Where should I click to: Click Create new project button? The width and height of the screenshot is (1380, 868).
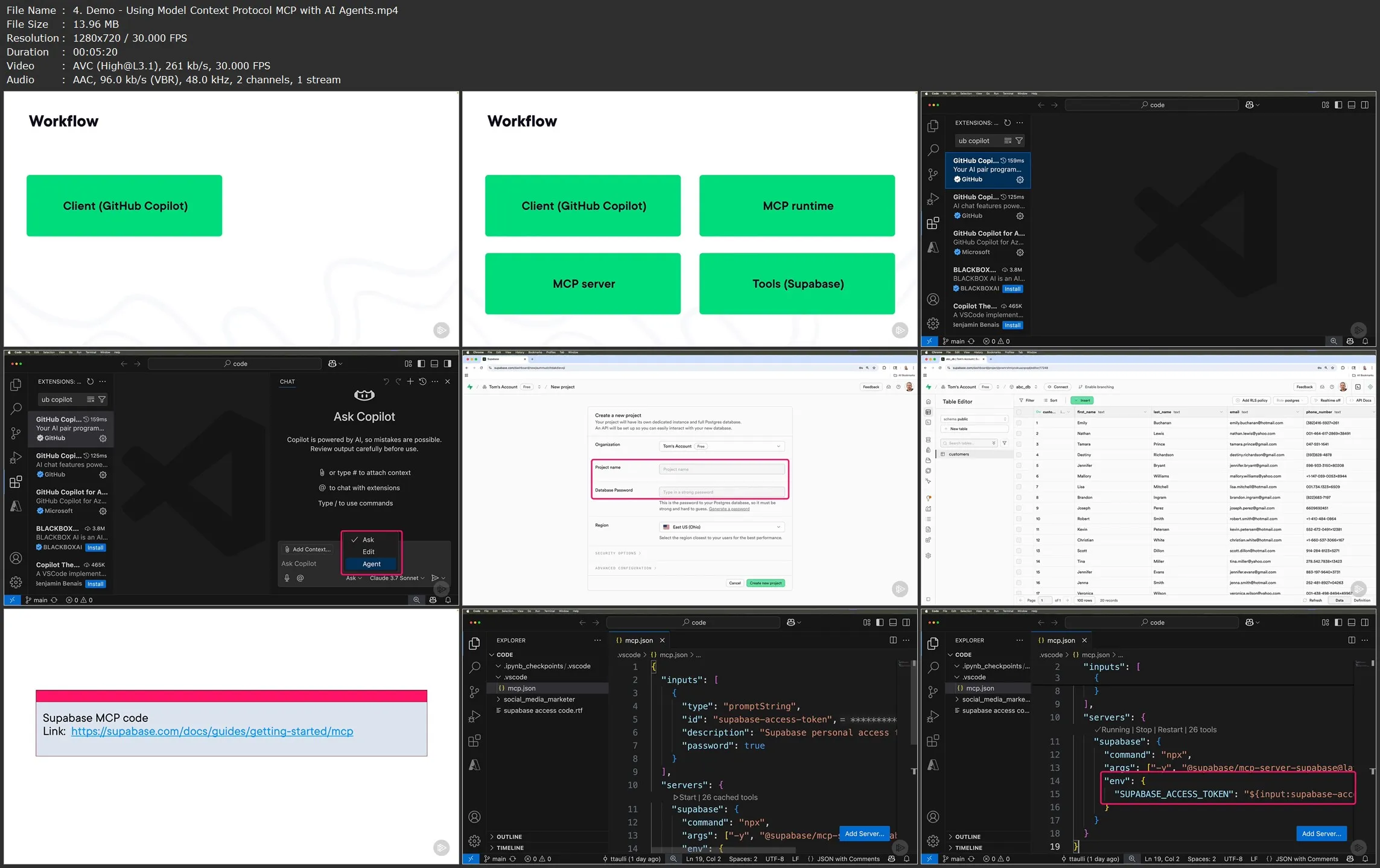(x=766, y=583)
